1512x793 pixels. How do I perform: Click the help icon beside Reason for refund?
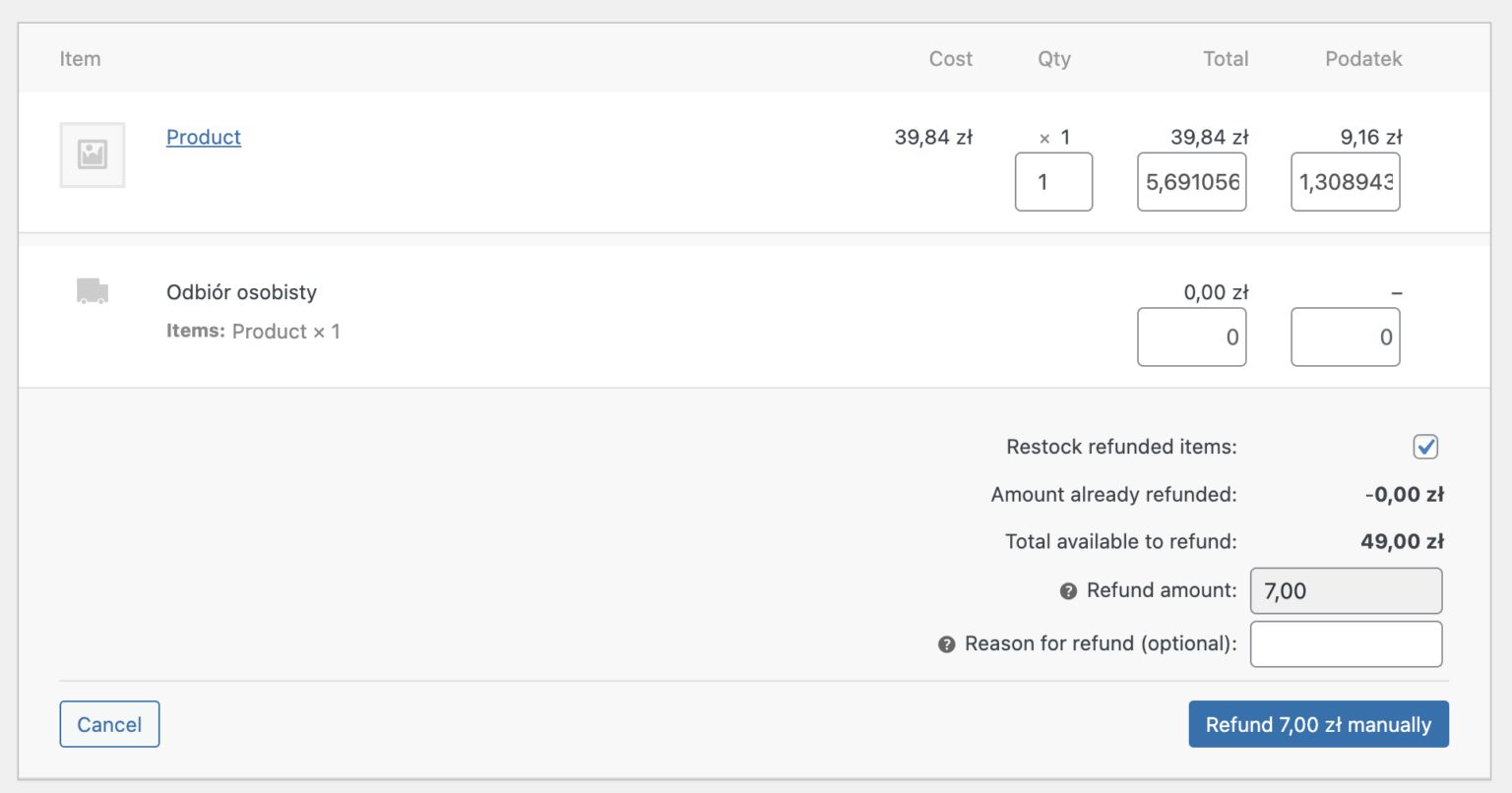[x=945, y=643]
